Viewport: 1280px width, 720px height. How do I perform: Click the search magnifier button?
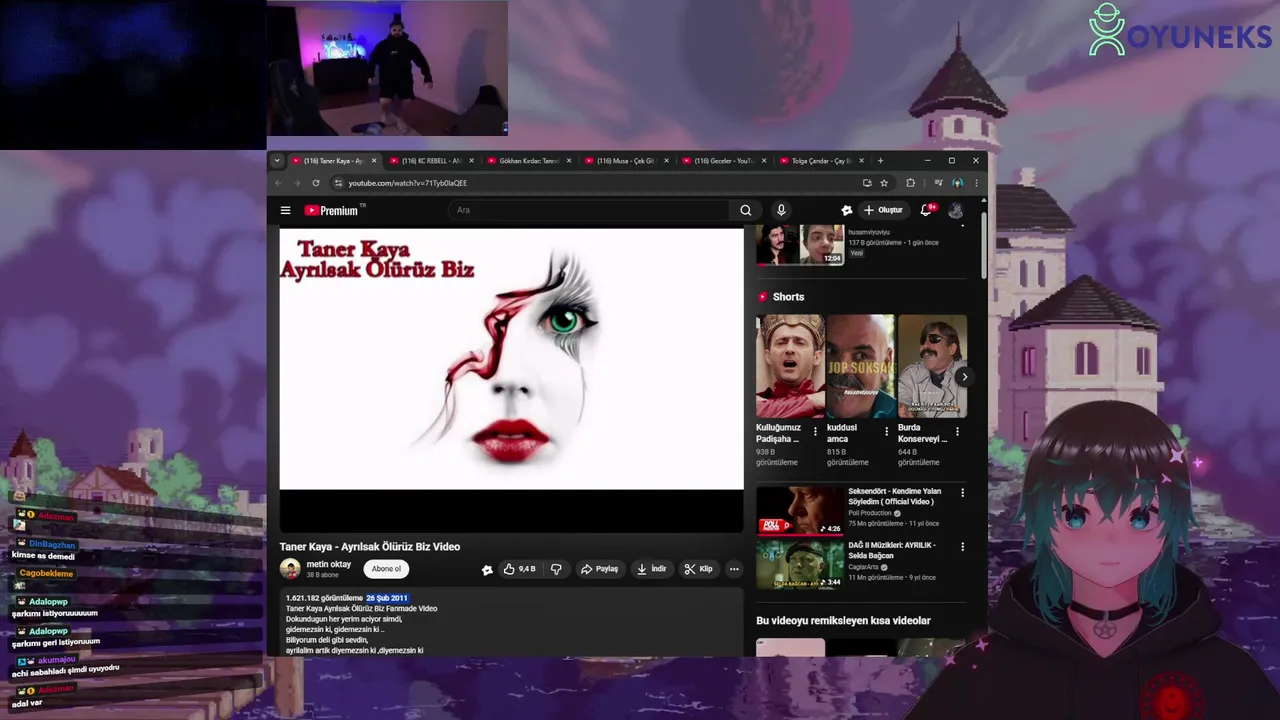745,210
